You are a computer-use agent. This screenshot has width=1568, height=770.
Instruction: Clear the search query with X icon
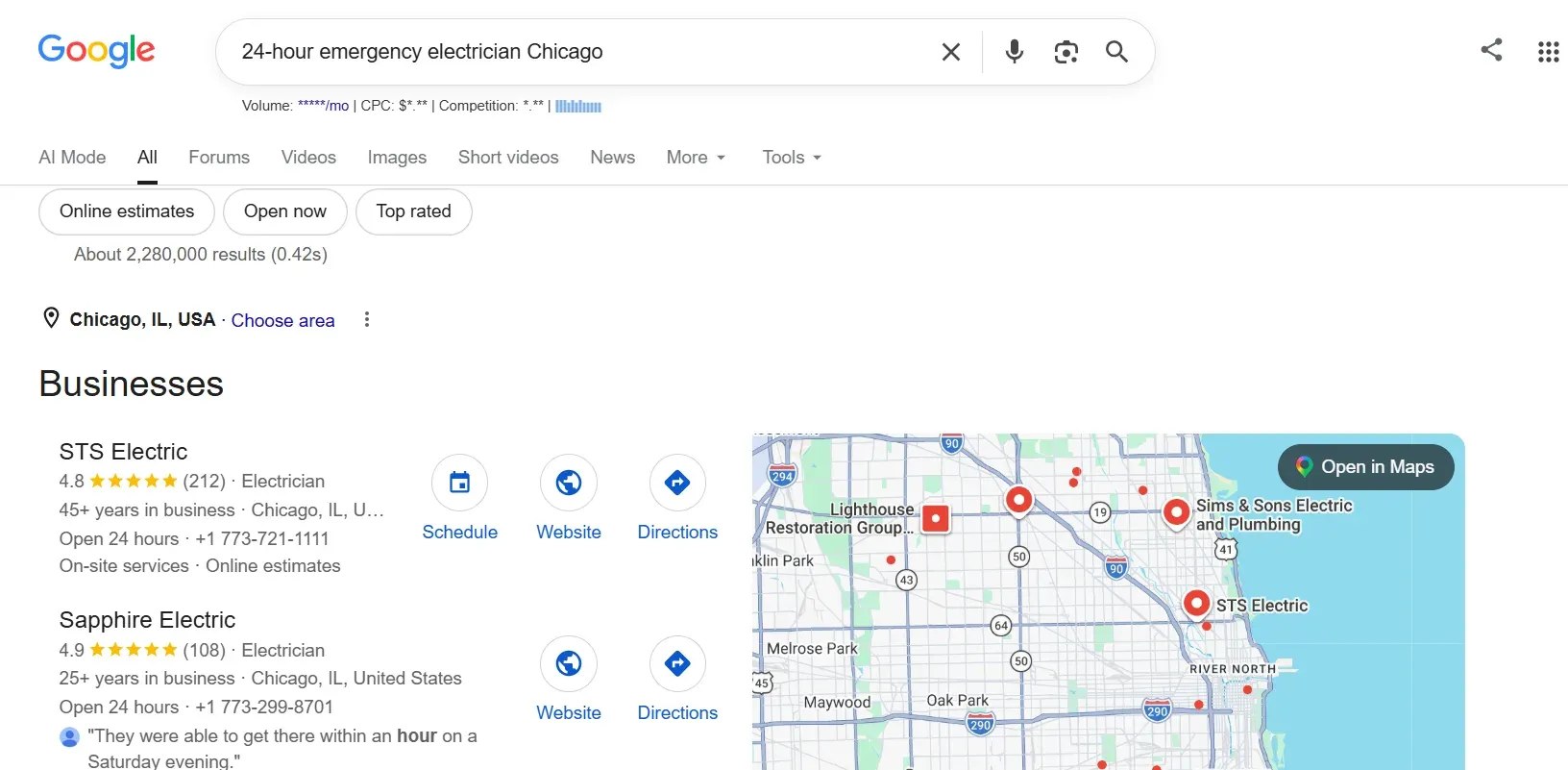pos(951,52)
